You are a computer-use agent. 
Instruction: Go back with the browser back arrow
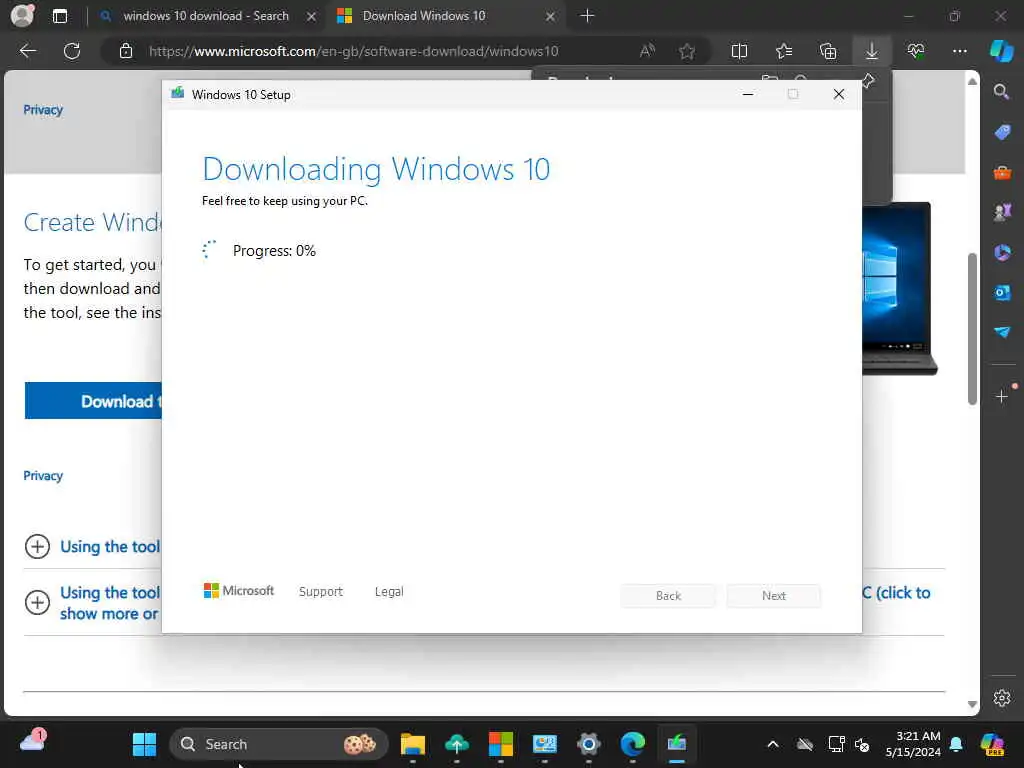pyautogui.click(x=27, y=51)
